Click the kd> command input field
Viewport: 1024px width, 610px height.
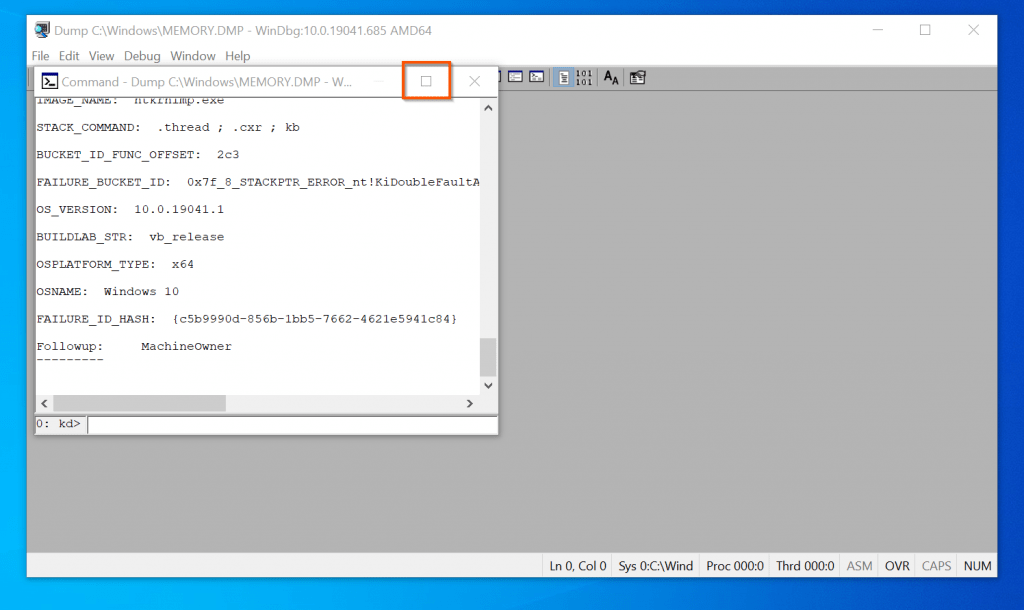292,425
